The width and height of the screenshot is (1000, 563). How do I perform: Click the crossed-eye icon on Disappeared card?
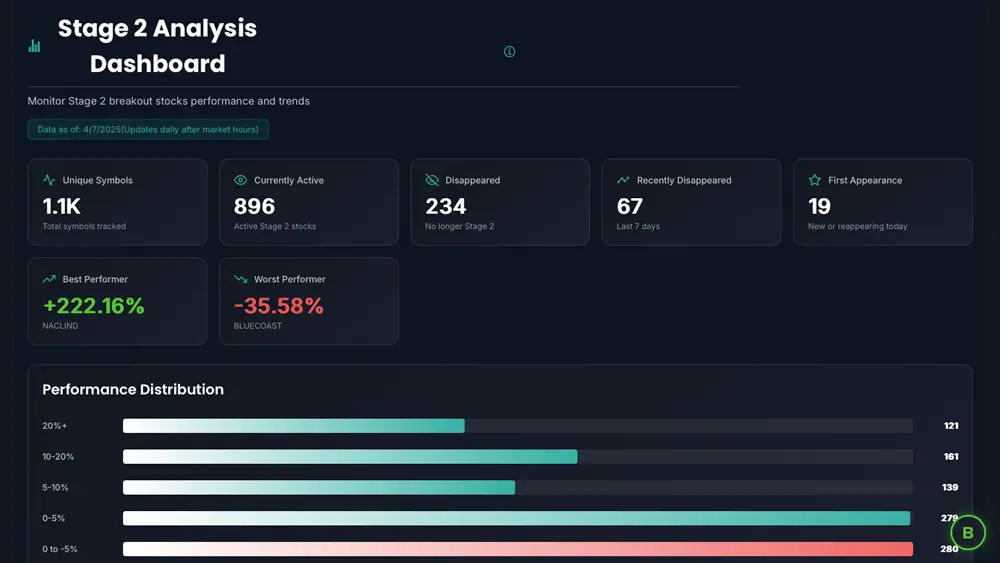pyautogui.click(x=432, y=180)
